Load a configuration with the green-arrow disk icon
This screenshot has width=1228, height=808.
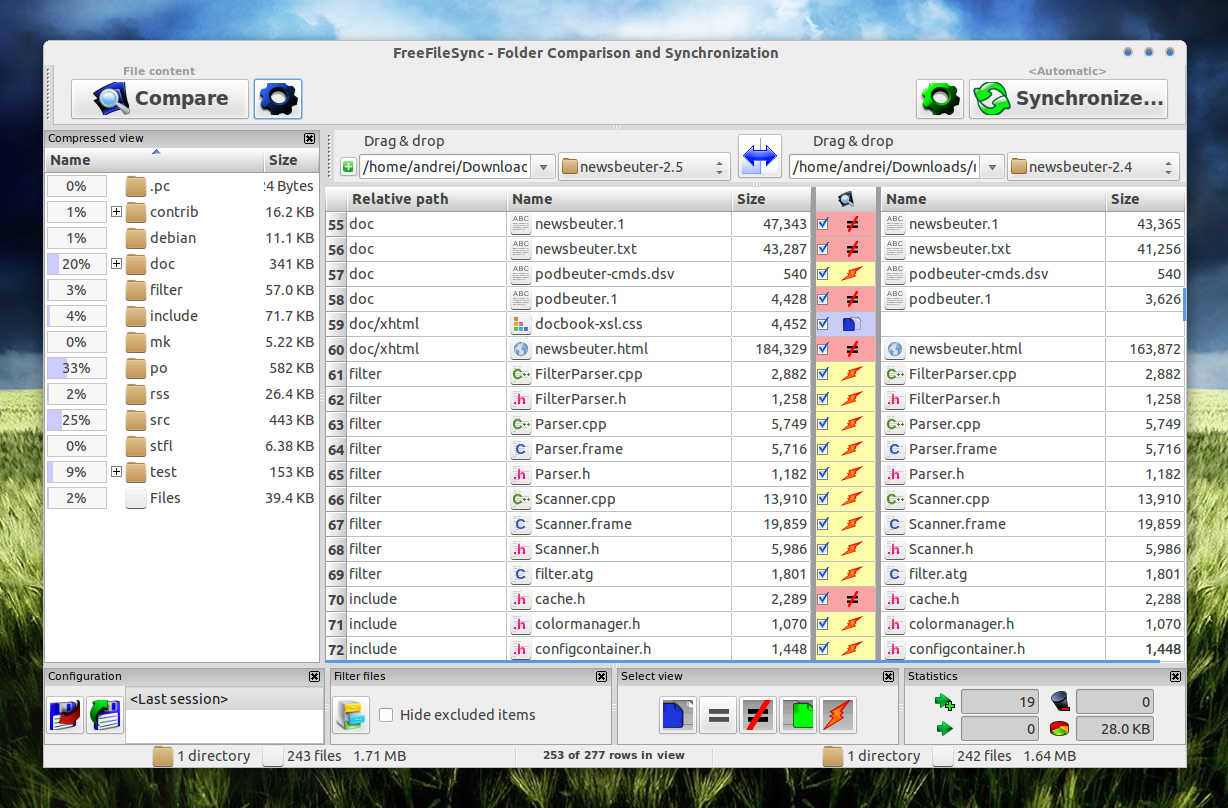coord(105,715)
